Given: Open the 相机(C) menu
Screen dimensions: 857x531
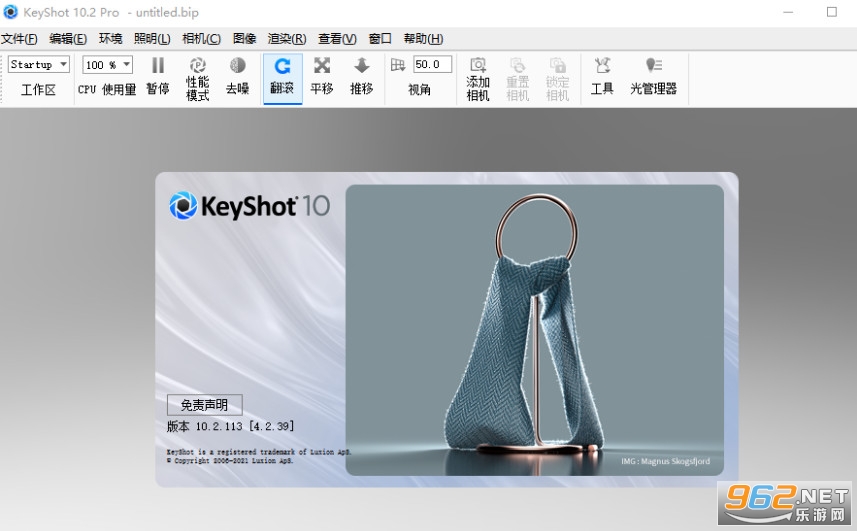Looking at the screenshot, I should [201, 39].
